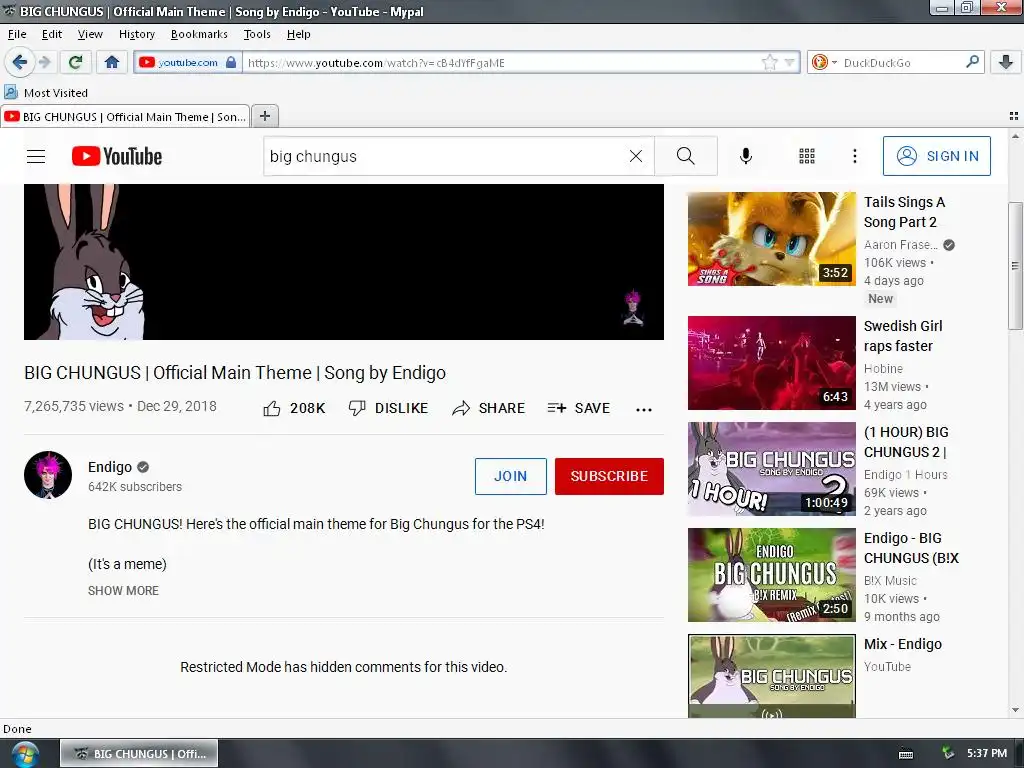Open the Mix - Endigo playlist thumbnail
1024x768 pixels.
[x=771, y=677]
